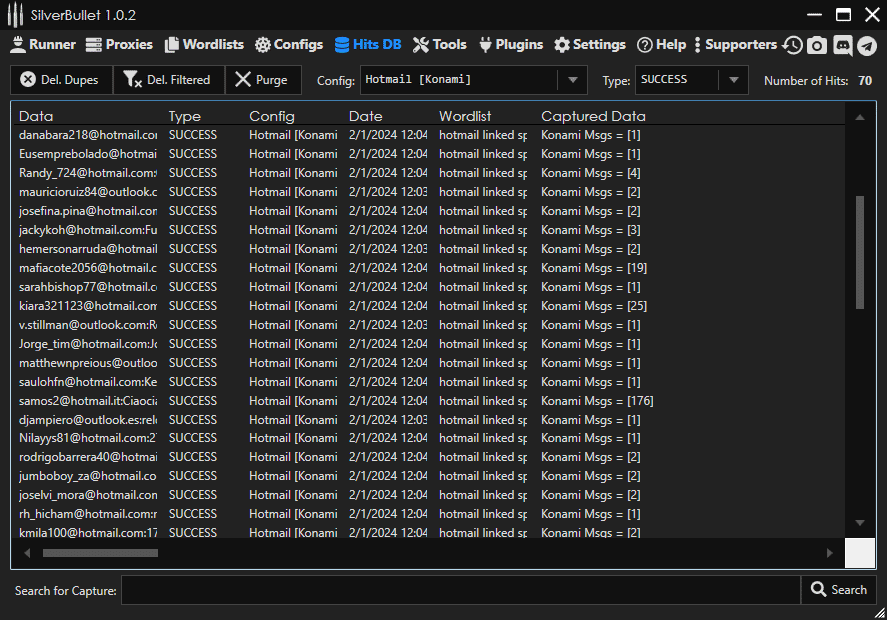Click the Search for Capture input field
The height and width of the screenshot is (620, 887).
pyautogui.click(x=460, y=590)
